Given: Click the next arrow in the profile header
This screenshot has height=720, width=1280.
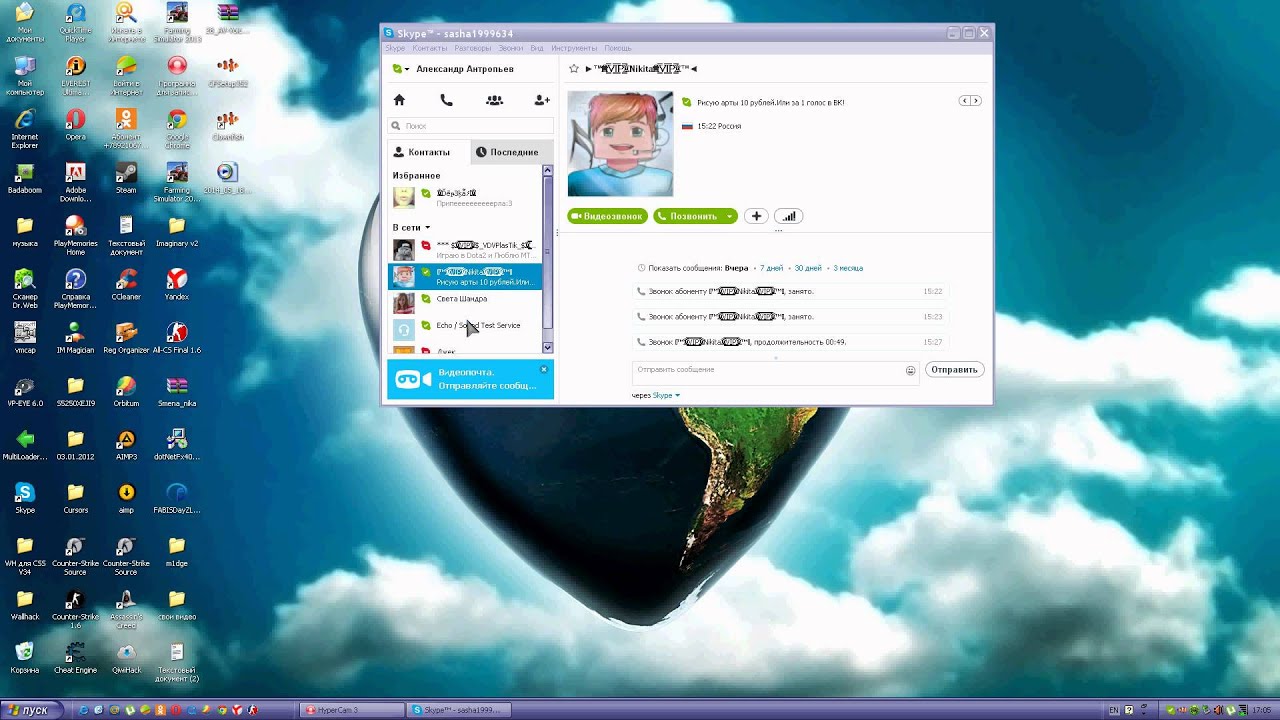Looking at the screenshot, I should click(x=976, y=101).
